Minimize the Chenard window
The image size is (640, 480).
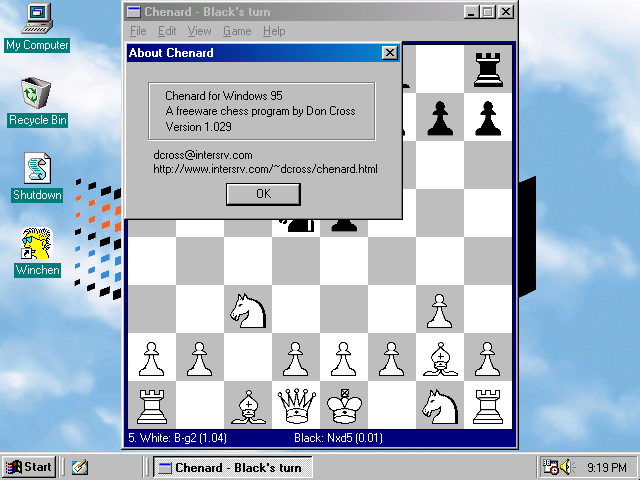[x=471, y=12]
